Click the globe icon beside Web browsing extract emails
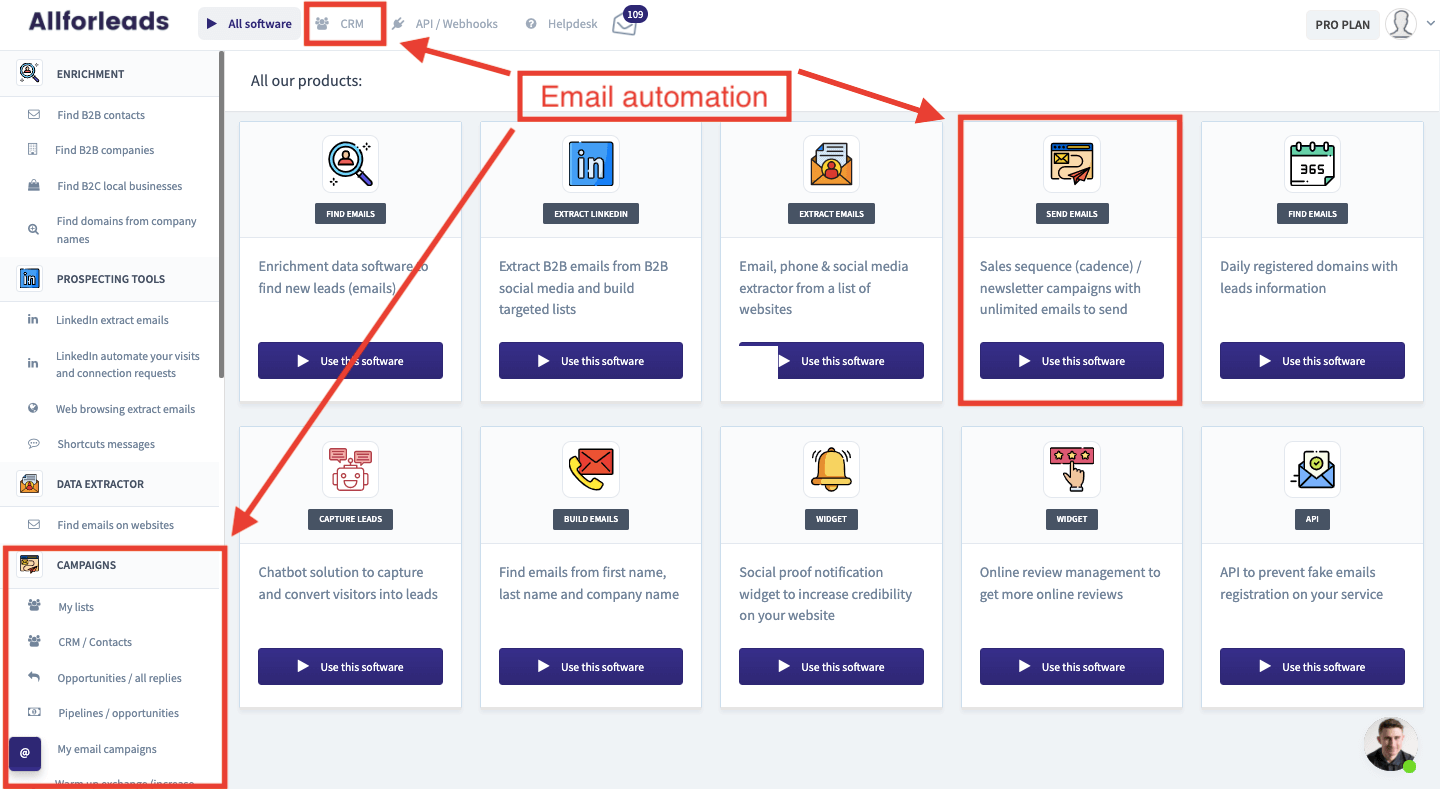Image resolution: width=1440 pixels, height=789 pixels. (33, 408)
